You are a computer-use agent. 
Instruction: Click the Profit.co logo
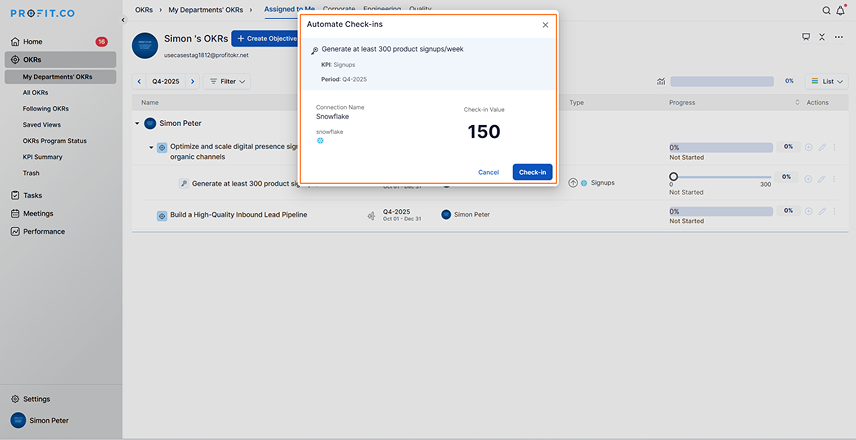(x=43, y=13)
